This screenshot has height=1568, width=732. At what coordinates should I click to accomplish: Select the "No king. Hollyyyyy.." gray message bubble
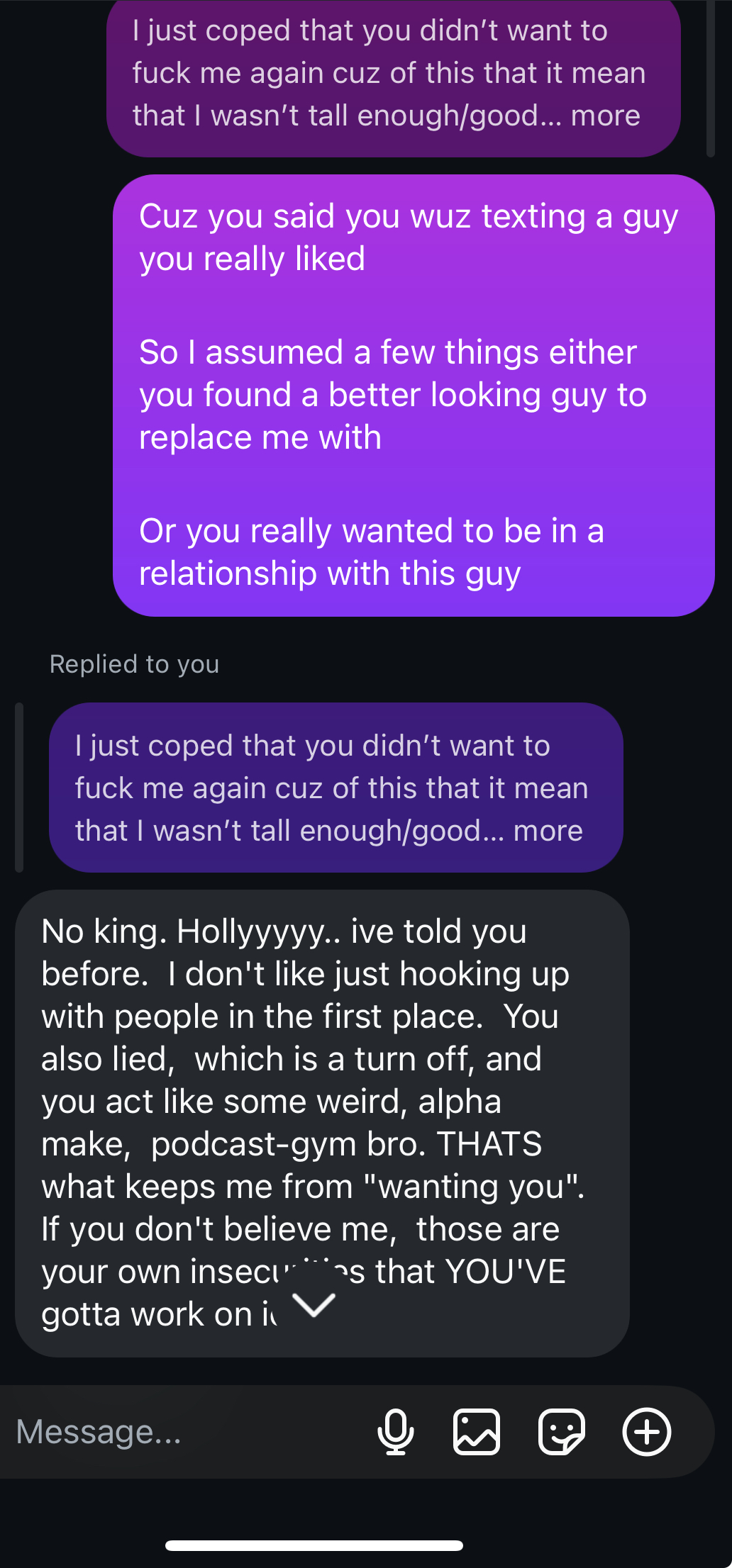pos(322,1123)
